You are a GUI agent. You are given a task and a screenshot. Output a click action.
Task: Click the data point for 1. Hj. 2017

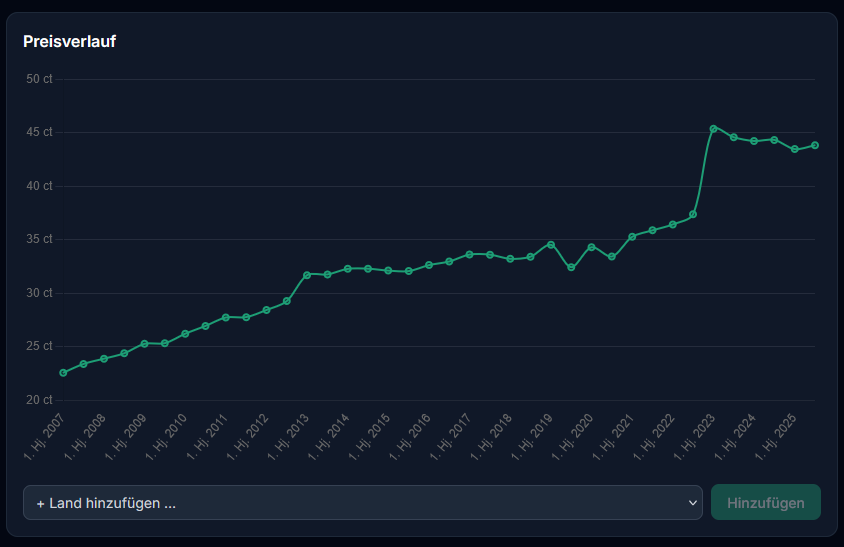click(469, 254)
